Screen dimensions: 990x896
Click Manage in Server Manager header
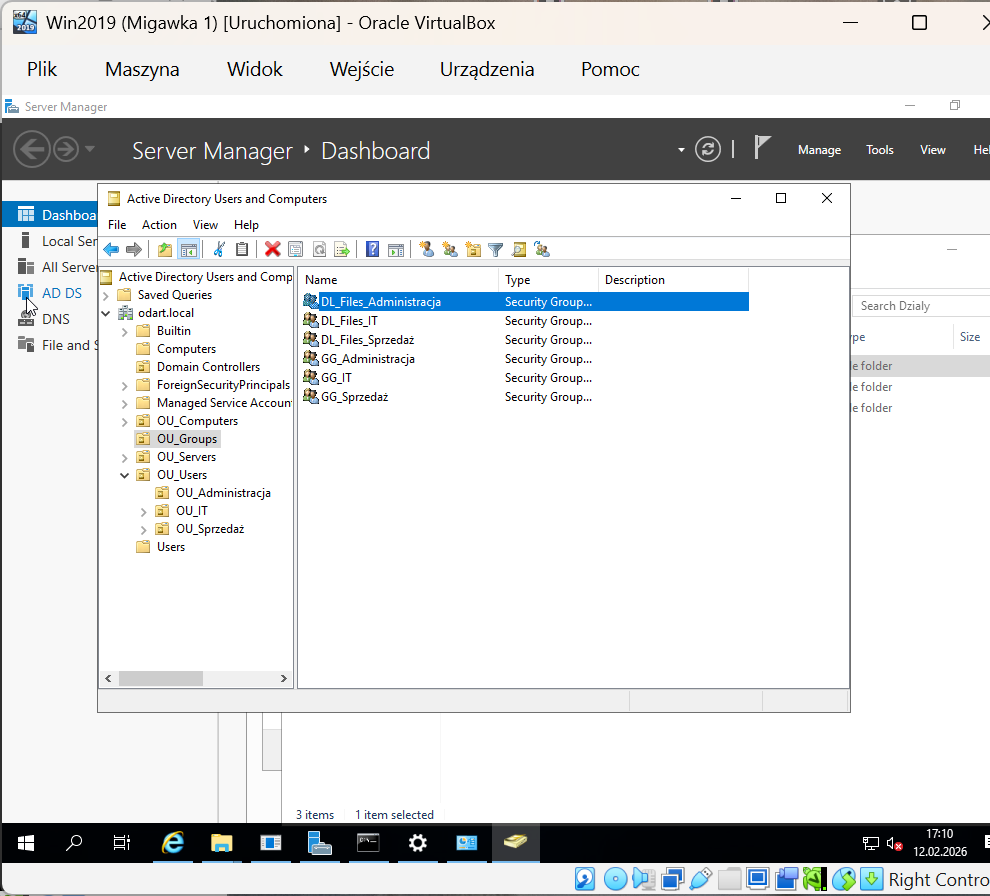click(x=819, y=150)
